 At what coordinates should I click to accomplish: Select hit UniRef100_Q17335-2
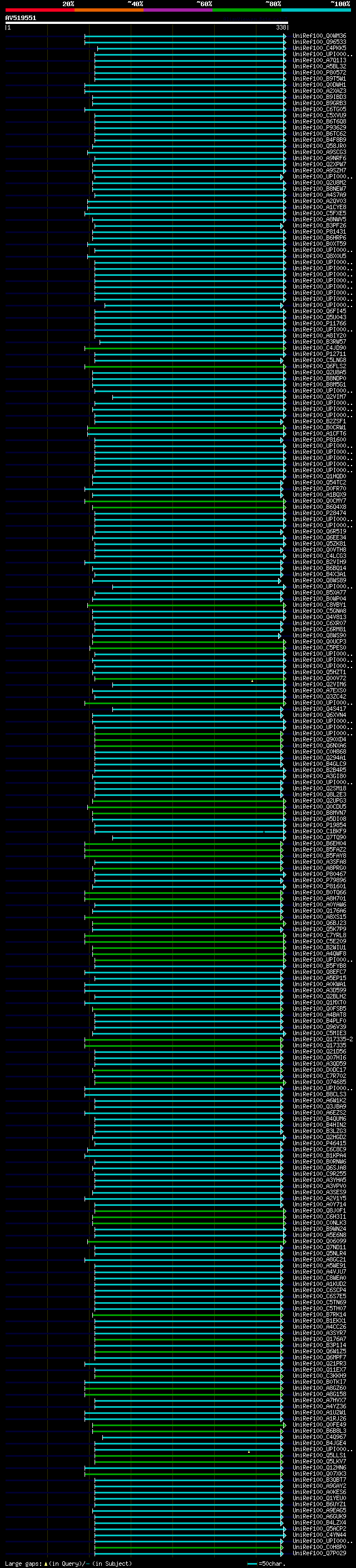tap(323, 1039)
